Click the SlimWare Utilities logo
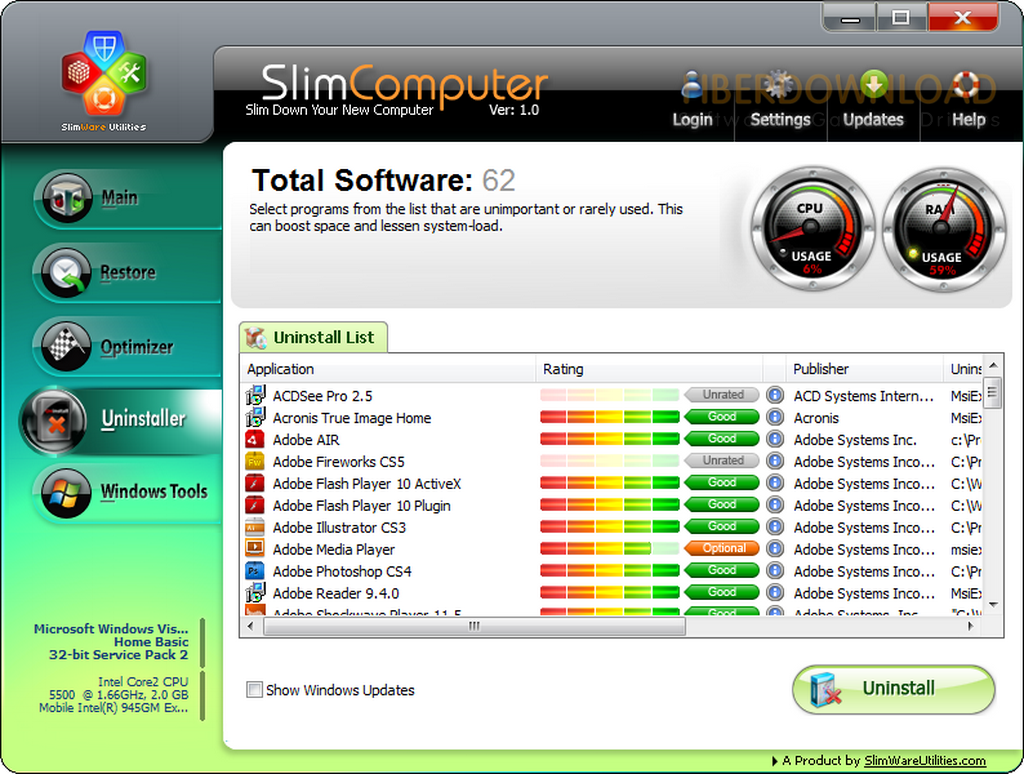 click(x=104, y=80)
